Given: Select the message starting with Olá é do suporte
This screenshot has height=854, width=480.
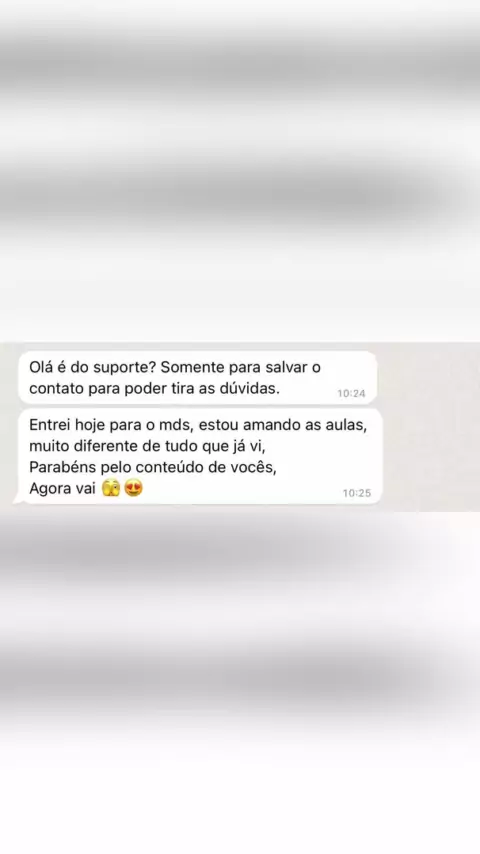Looking at the screenshot, I should tap(197, 378).
